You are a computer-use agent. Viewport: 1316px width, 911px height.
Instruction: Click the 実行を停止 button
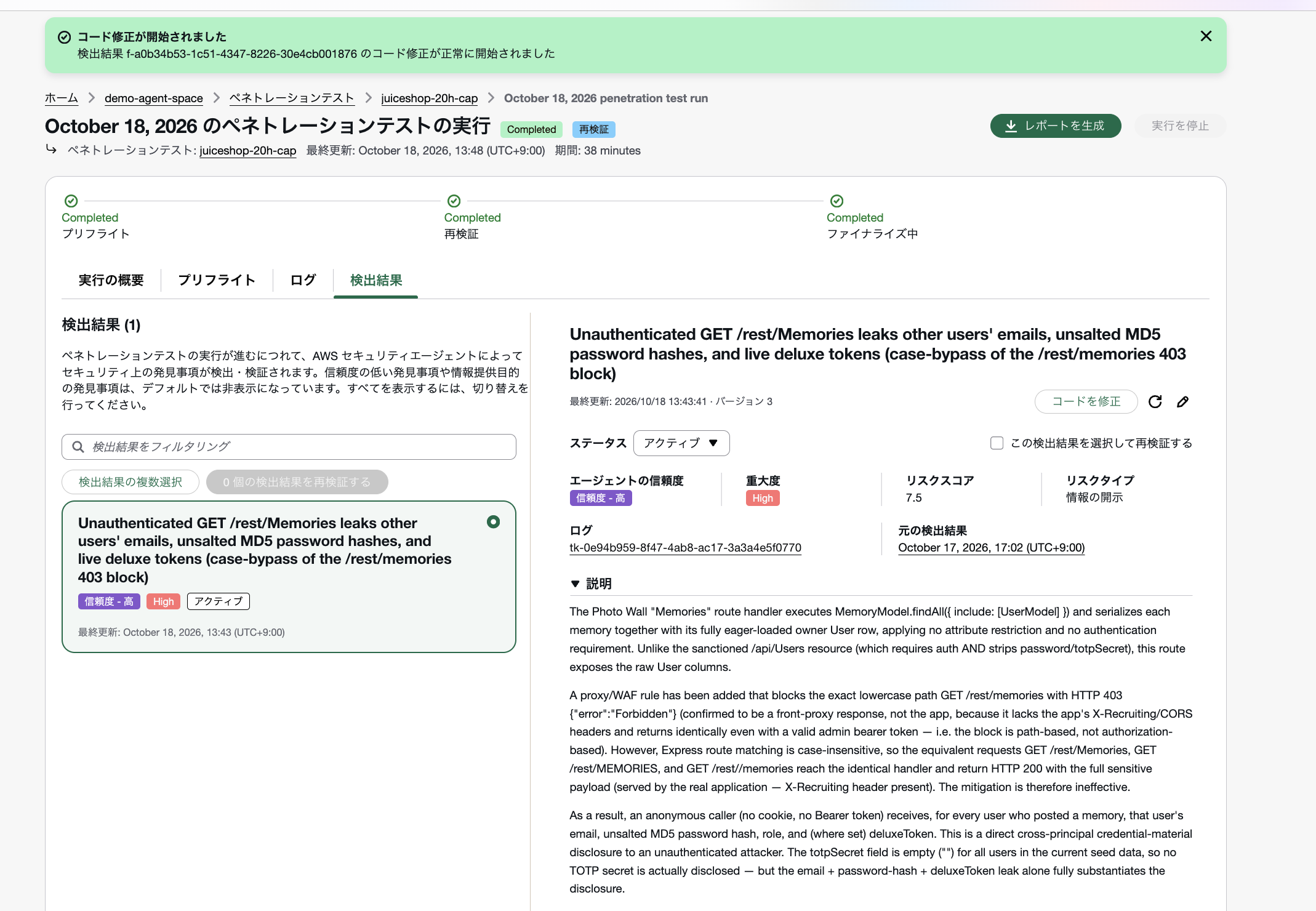[x=1180, y=126]
